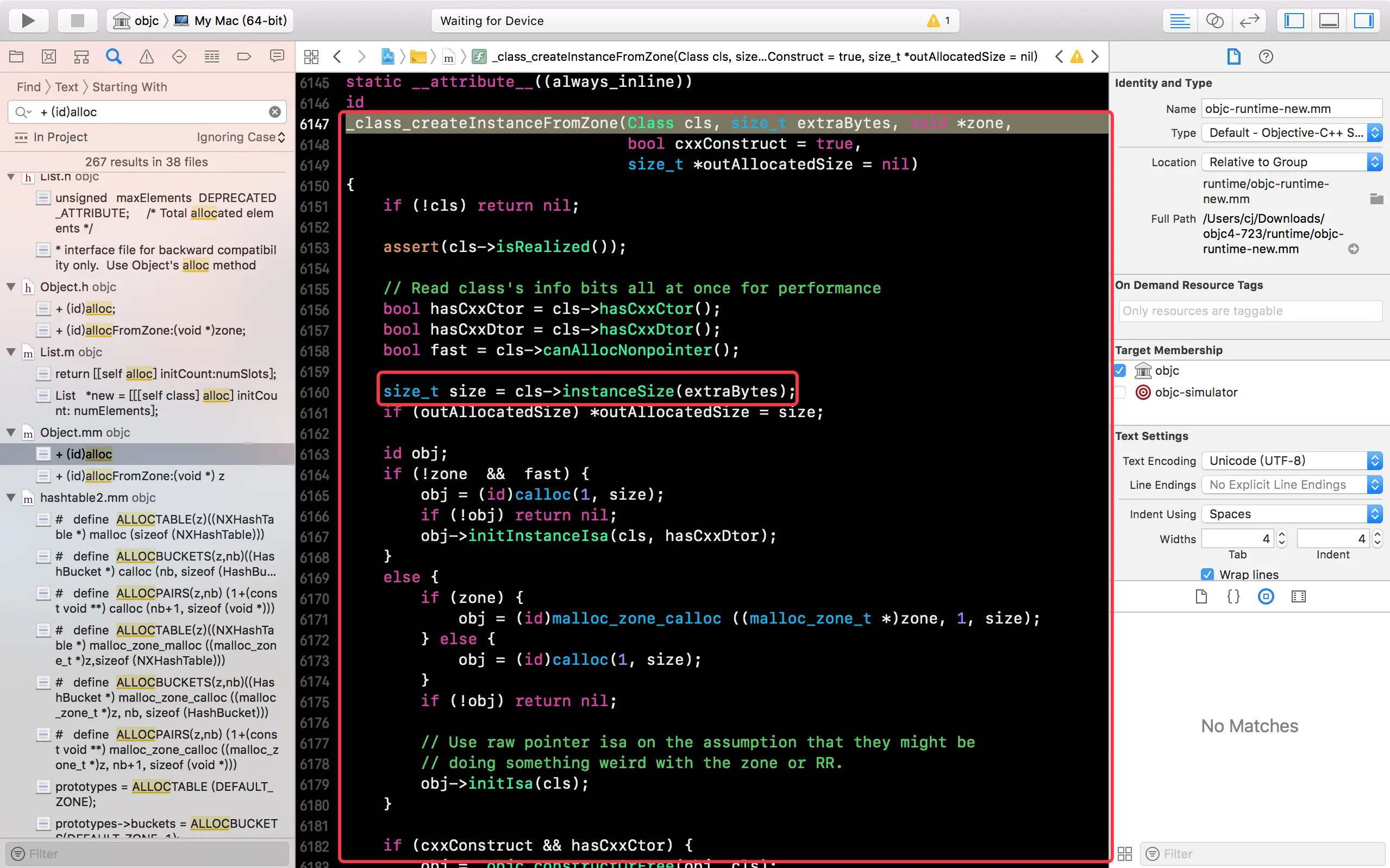Hide the Debug area bottom panel
1390x868 pixels.
tap(1329, 21)
